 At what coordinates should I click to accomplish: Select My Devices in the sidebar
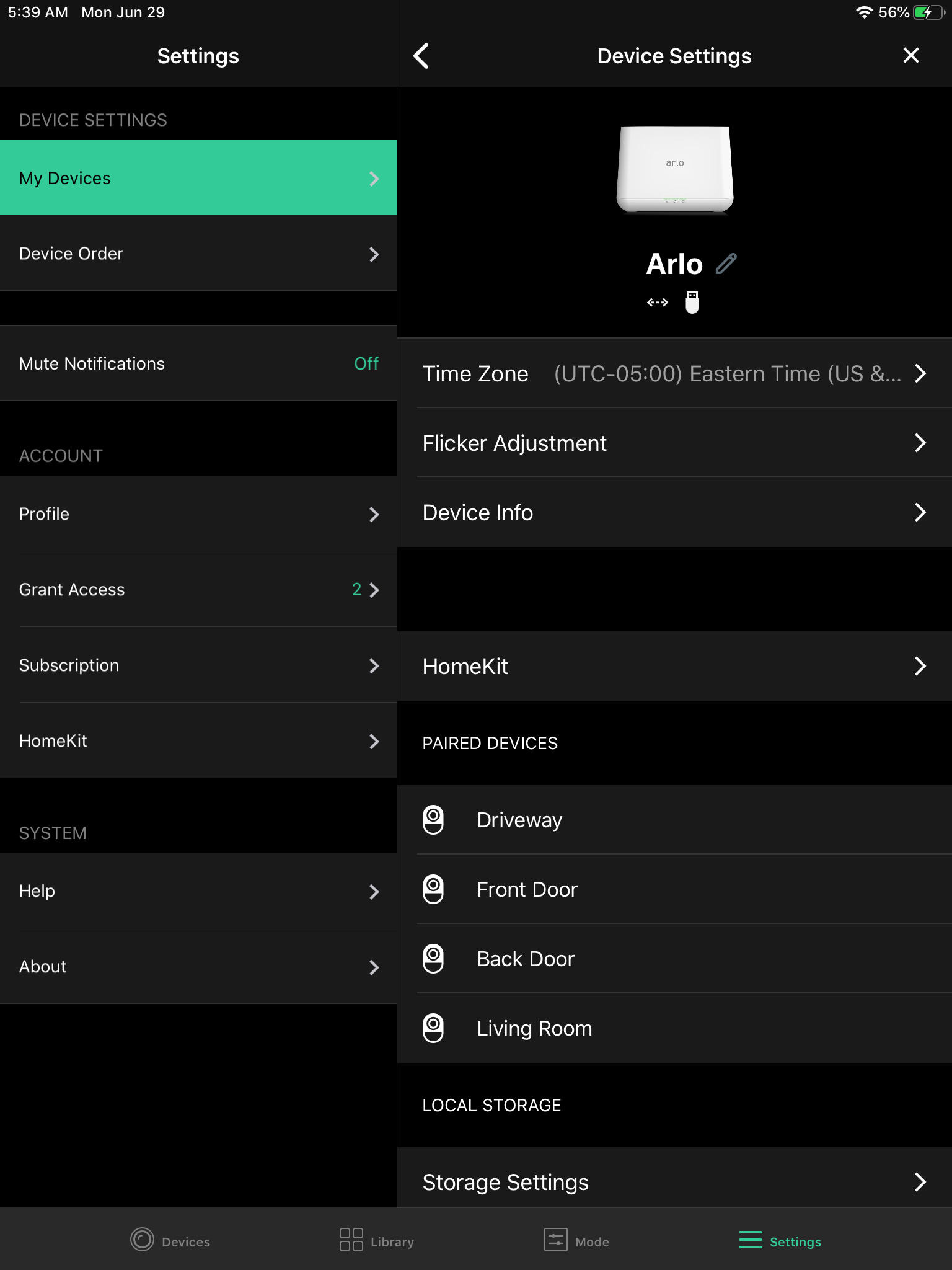tap(198, 178)
